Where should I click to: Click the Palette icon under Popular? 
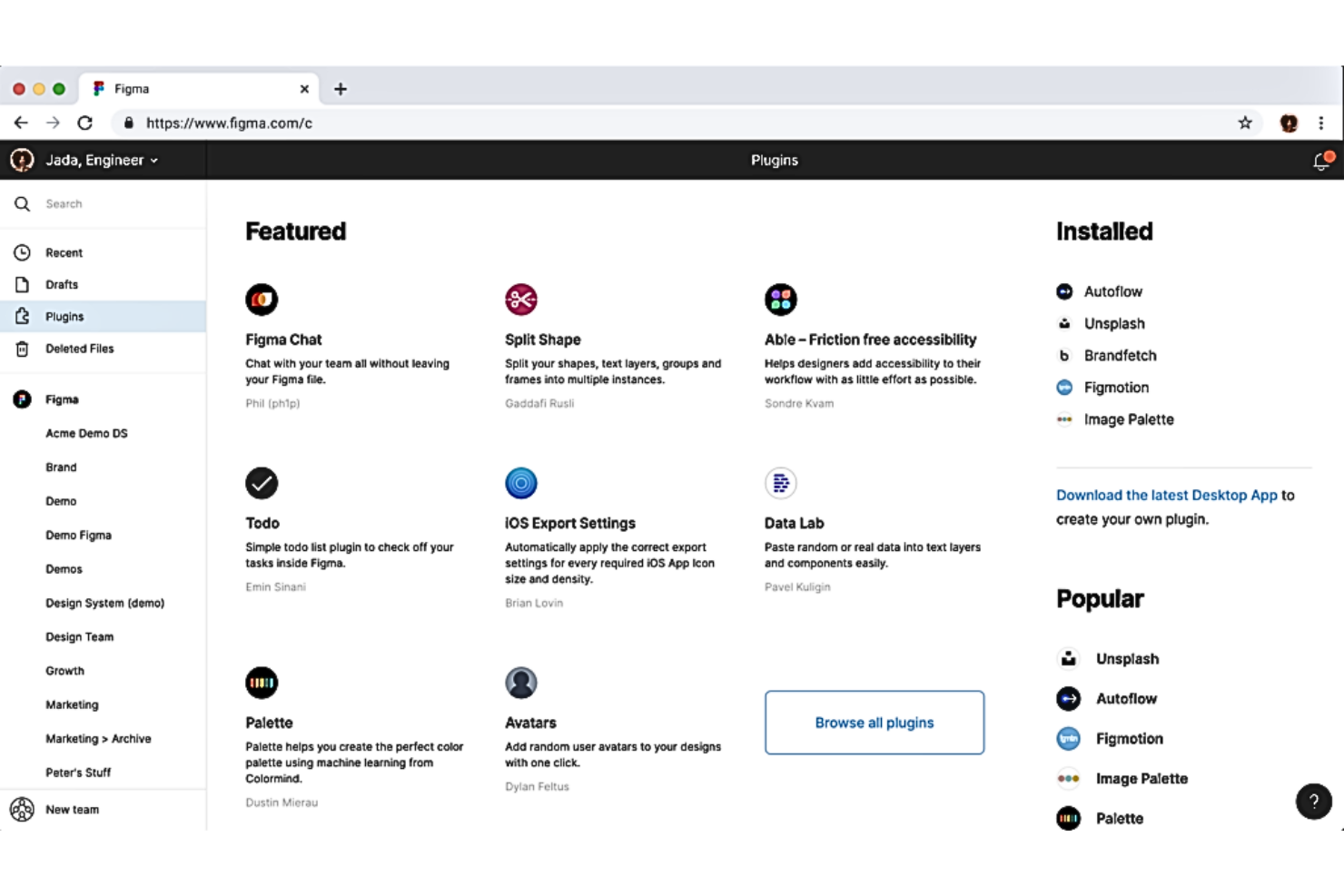1069,819
